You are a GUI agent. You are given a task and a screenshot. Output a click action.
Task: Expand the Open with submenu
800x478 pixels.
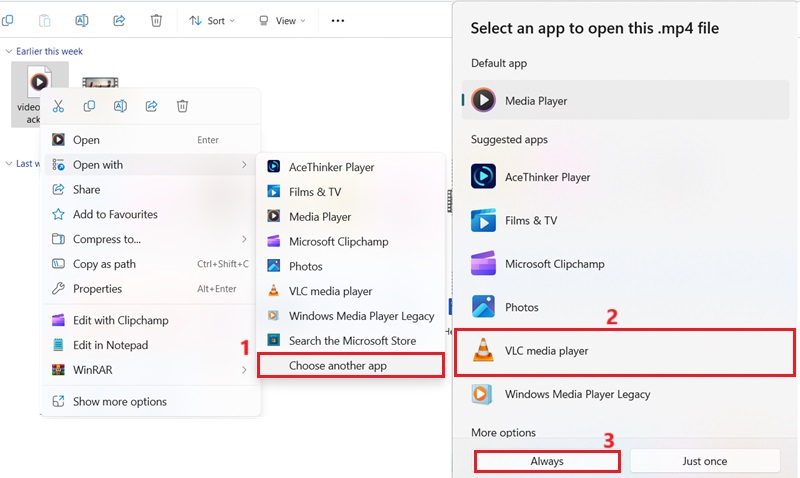point(150,165)
